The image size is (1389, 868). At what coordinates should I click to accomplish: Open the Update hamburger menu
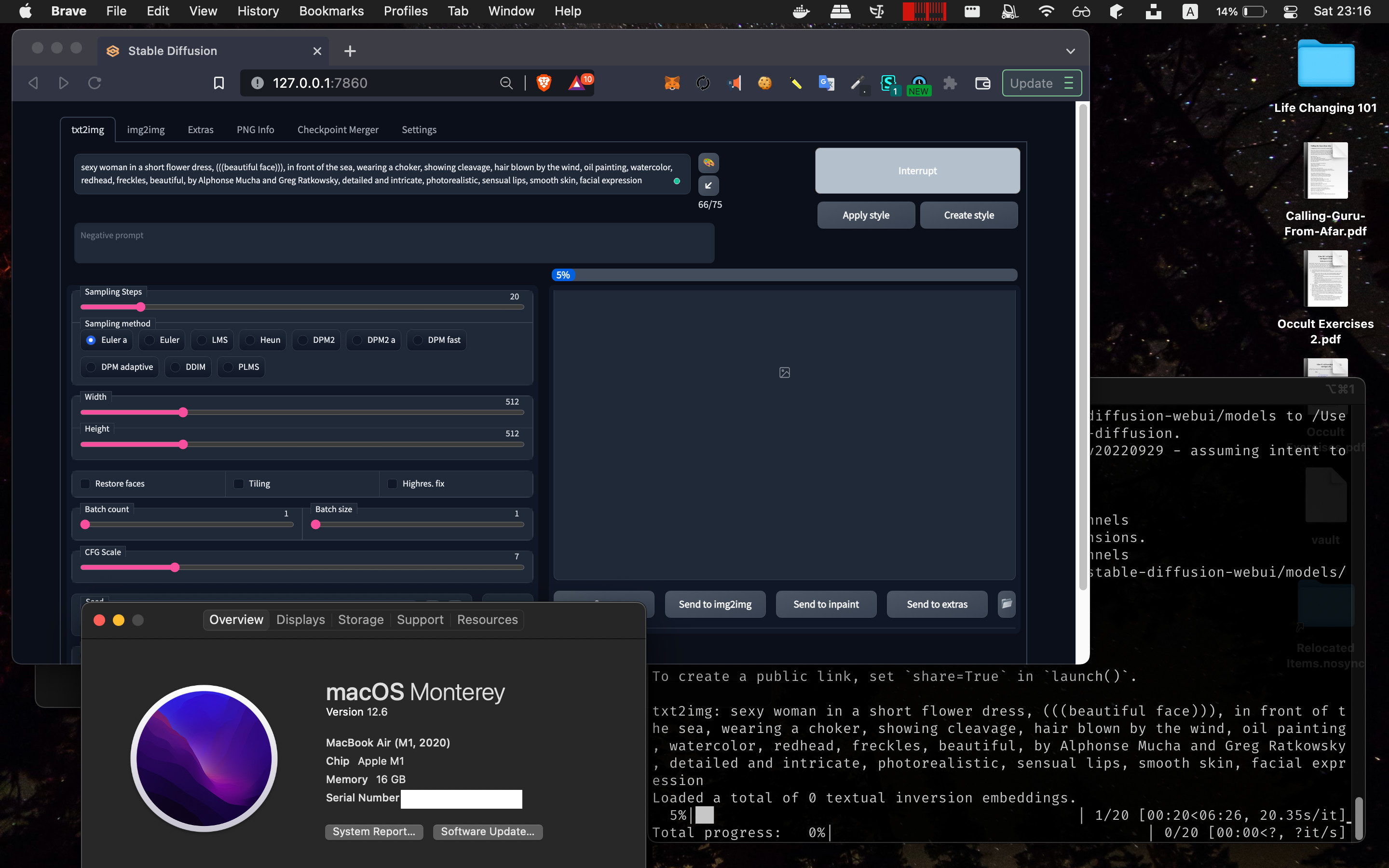point(1068,83)
